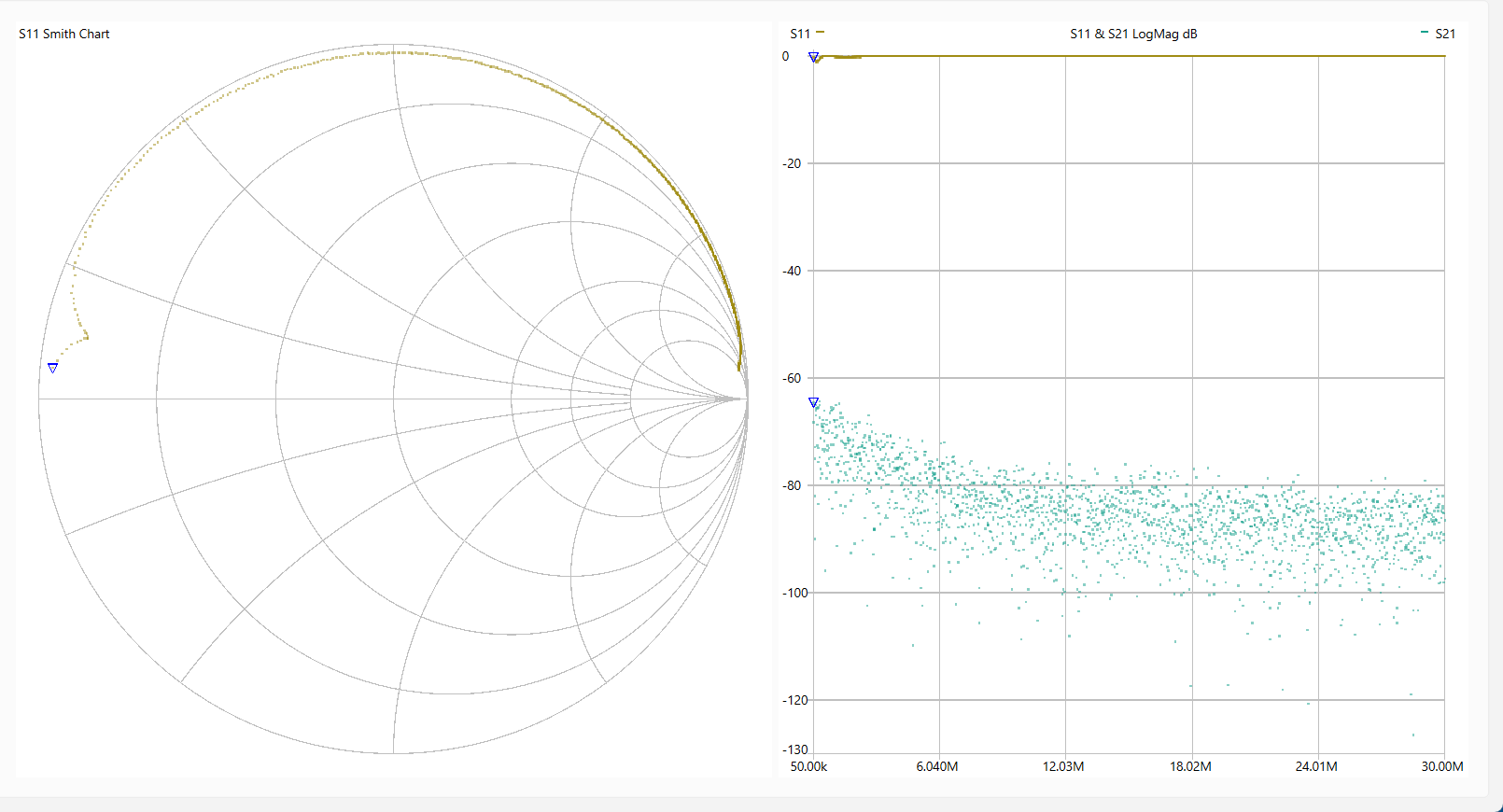Image resolution: width=1503 pixels, height=812 pixels.
Task: Click the S21 legend color dash
Action: [1424, 33]
